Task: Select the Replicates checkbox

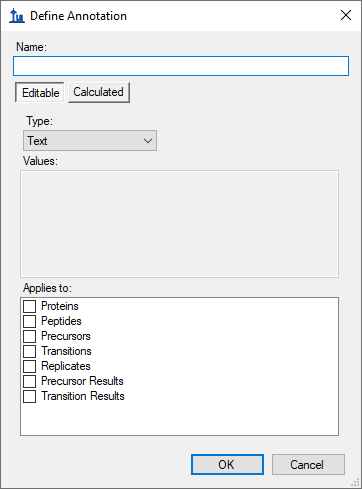Action: click(30, 366)
